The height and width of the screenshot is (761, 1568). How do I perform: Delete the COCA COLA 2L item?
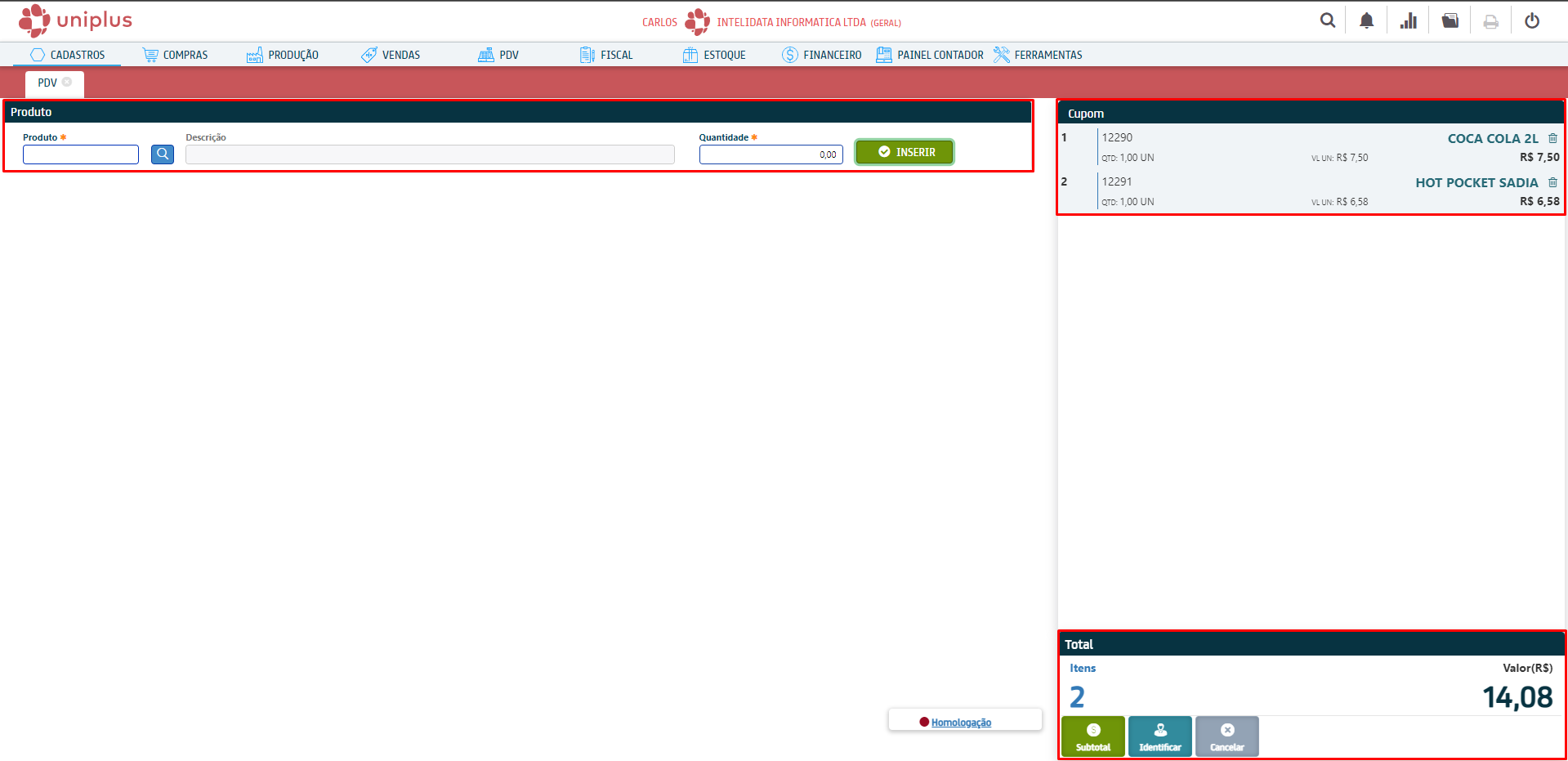1552,138
